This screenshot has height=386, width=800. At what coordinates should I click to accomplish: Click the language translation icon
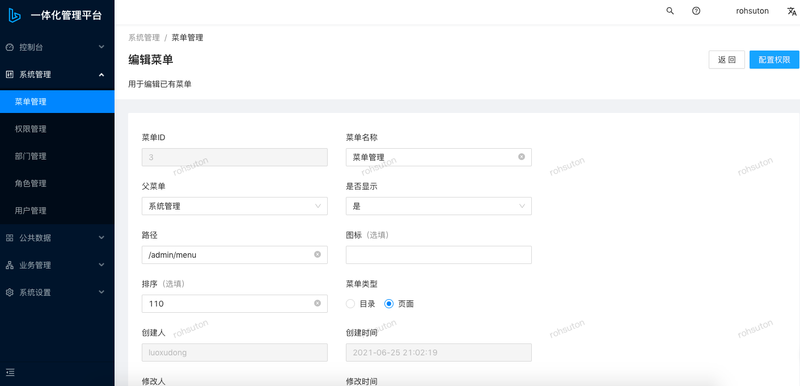(x=791, y=11)
